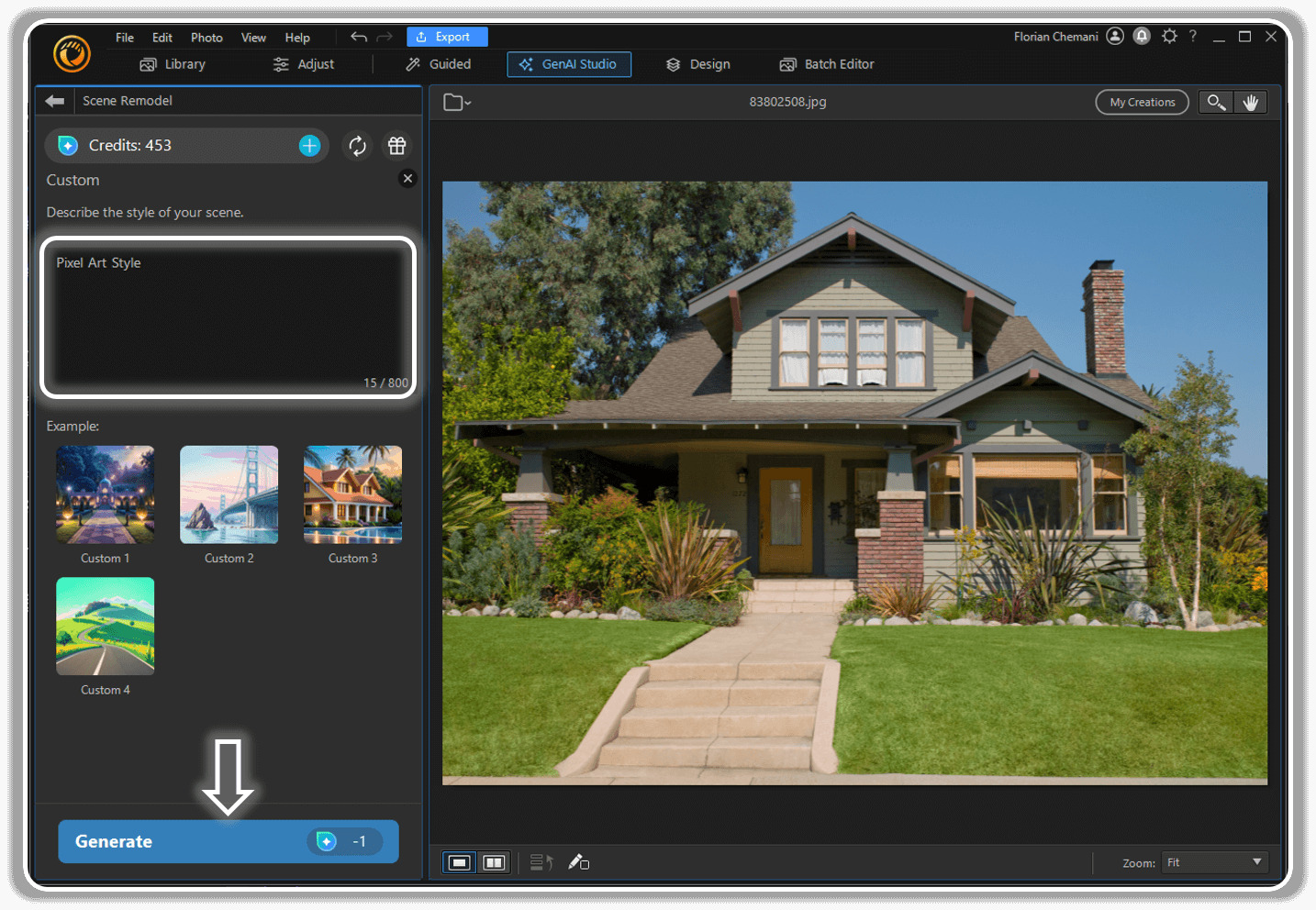Click the redo arrow icon
The height and width of the screenshot is (910, 1316).
point(385,37)
